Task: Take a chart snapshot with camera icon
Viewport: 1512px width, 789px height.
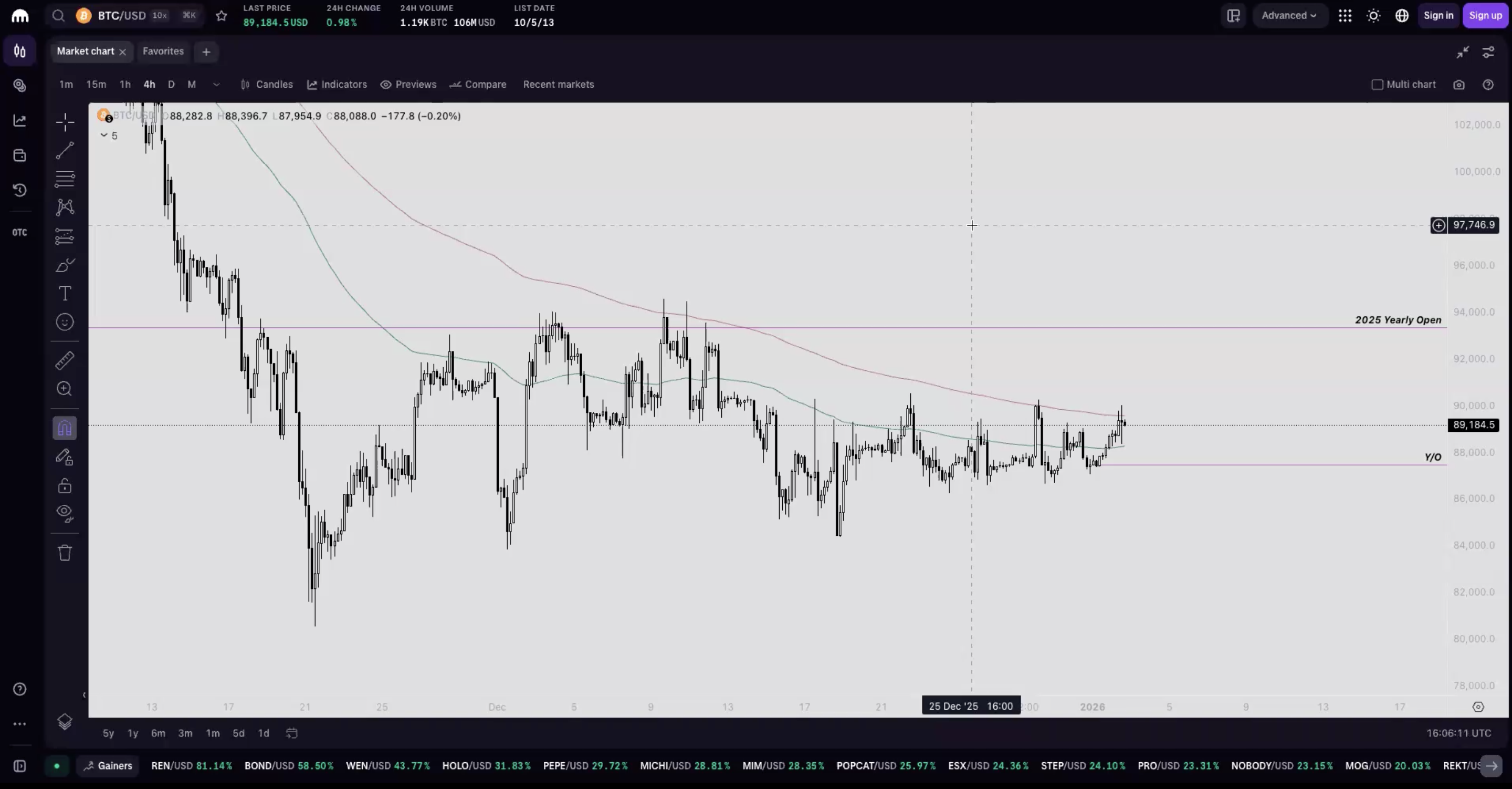Action: pyautogui.click(x=1458, y=85)
